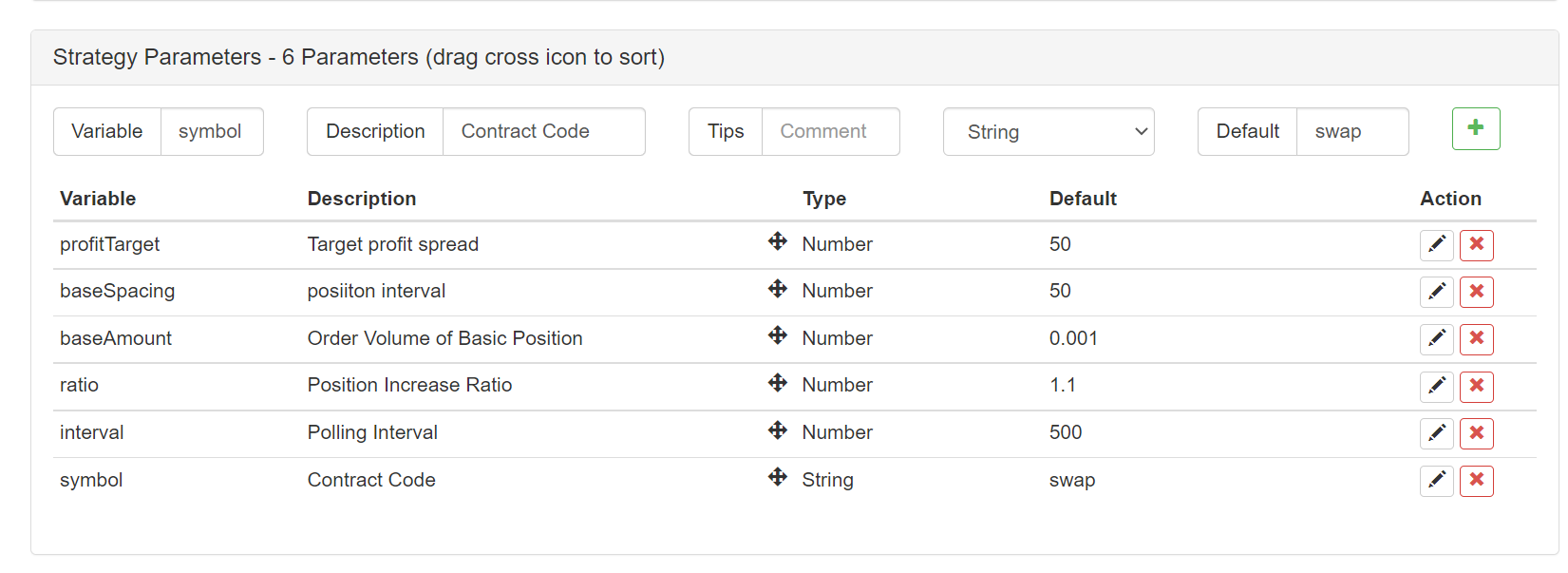The height and width of the screenshot is (573, 1568).
Task: Delete the profitTarget parameter
Action: pos(1476,245)
